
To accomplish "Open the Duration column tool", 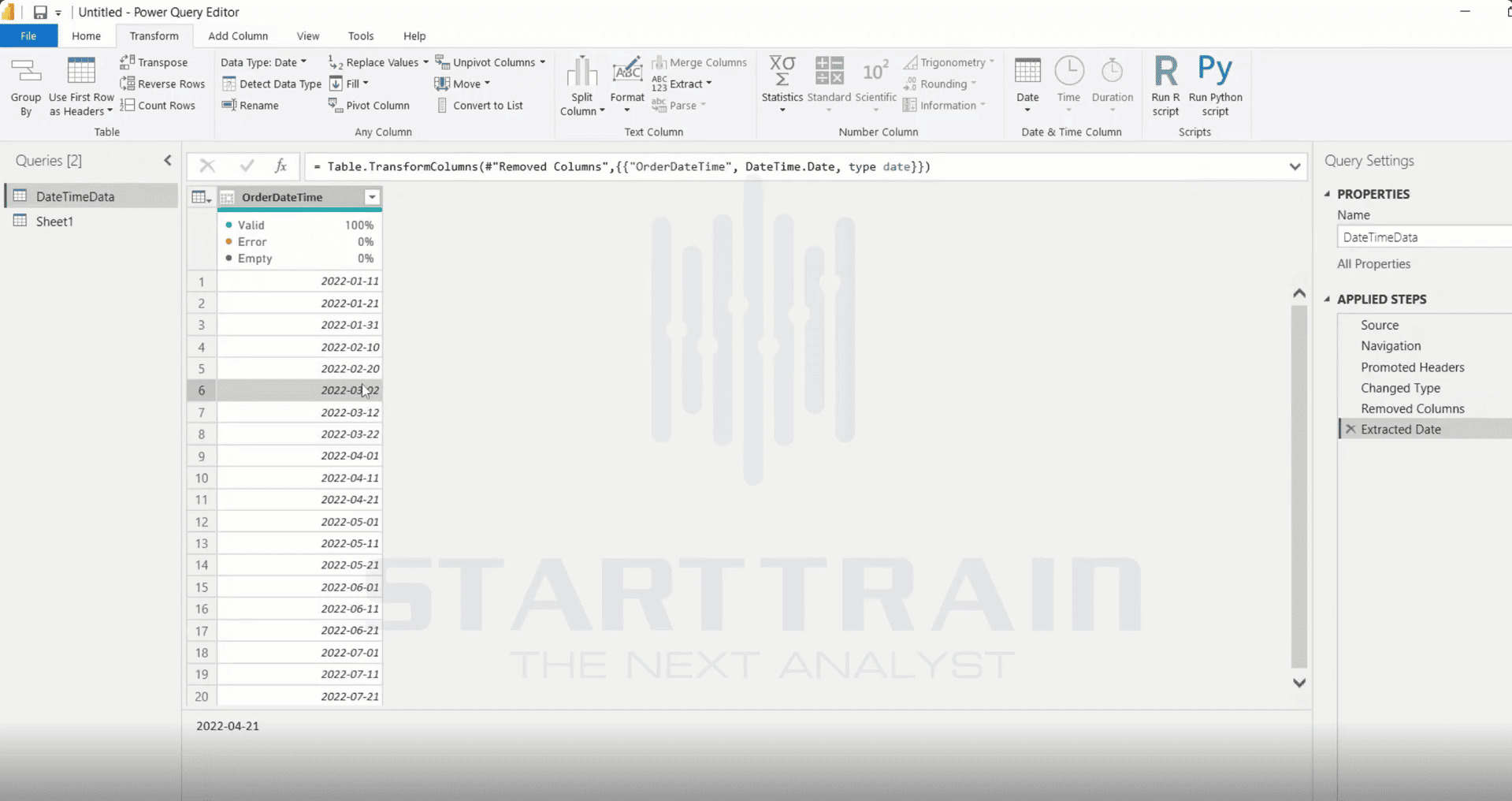I will click(1112, 85).
